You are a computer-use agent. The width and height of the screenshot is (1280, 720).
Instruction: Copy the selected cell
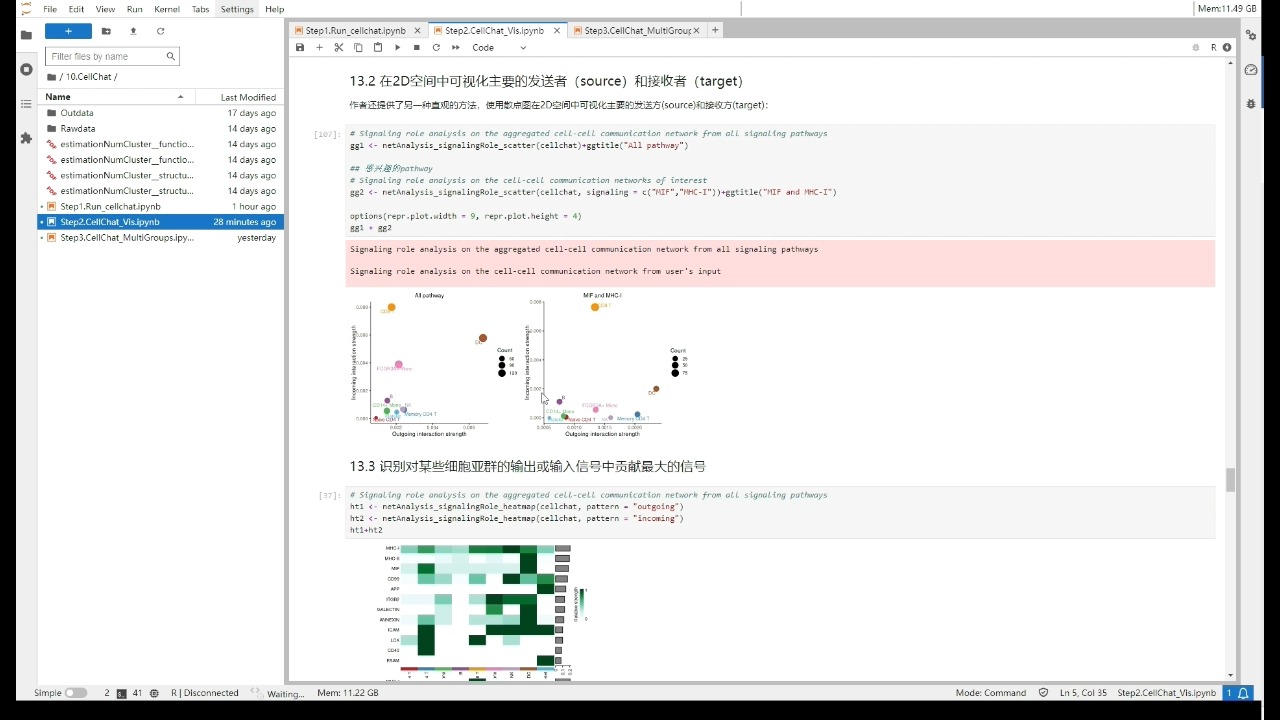[358, 47]
